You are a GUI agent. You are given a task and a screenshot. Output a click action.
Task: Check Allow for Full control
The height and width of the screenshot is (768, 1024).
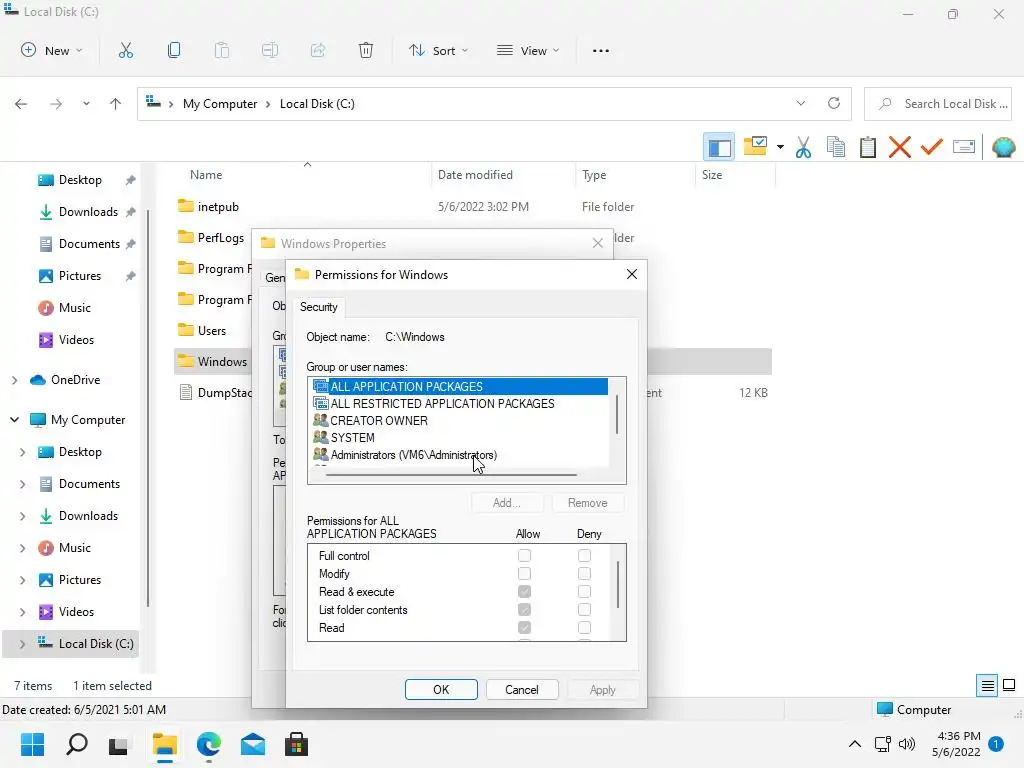[x=524, y=556]
